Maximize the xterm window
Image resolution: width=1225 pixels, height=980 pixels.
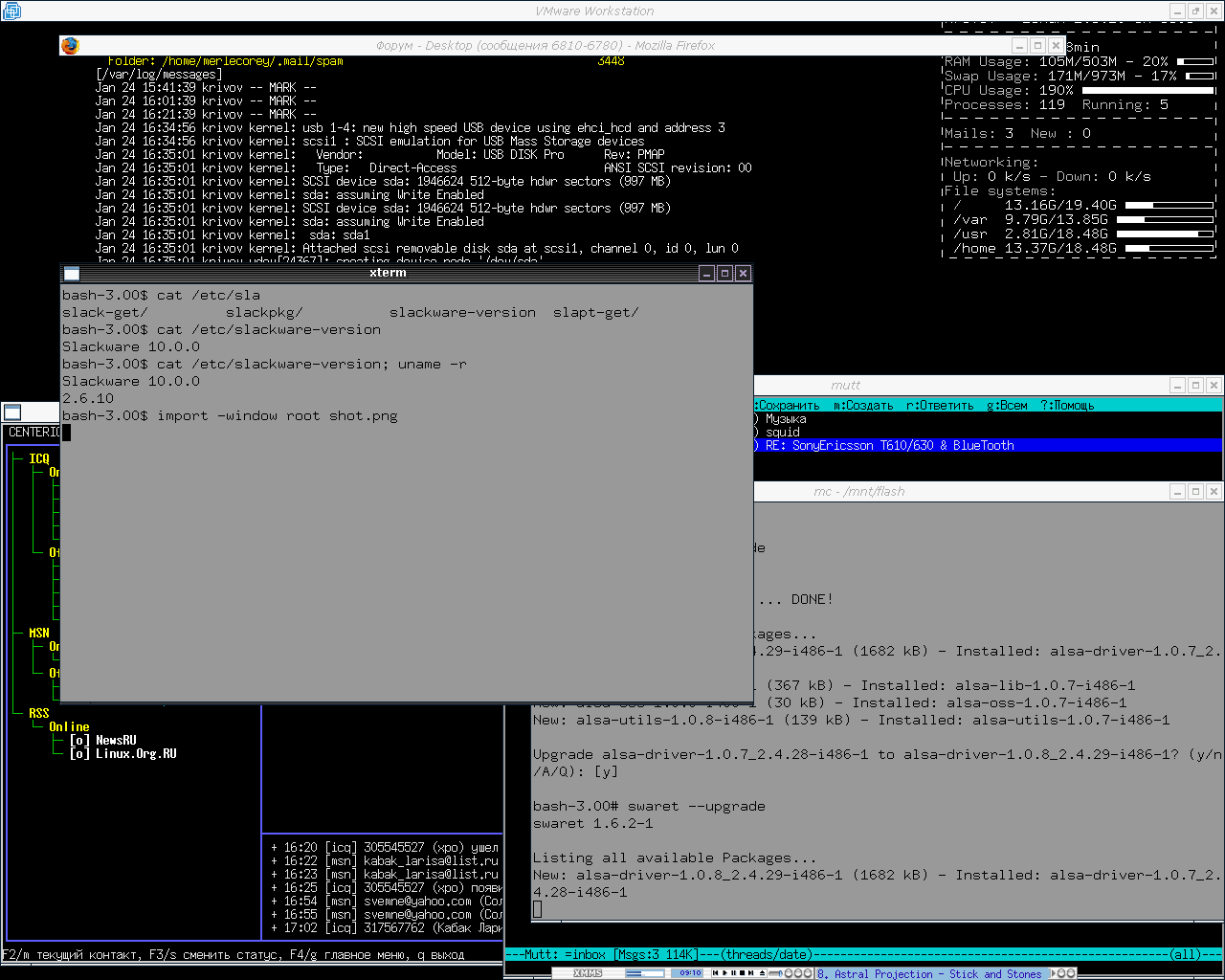click(724, 274)
